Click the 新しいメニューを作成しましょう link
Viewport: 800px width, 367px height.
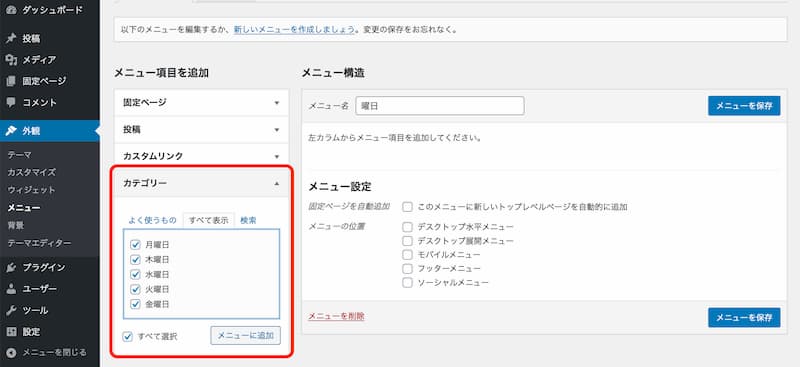pos(294,30)
